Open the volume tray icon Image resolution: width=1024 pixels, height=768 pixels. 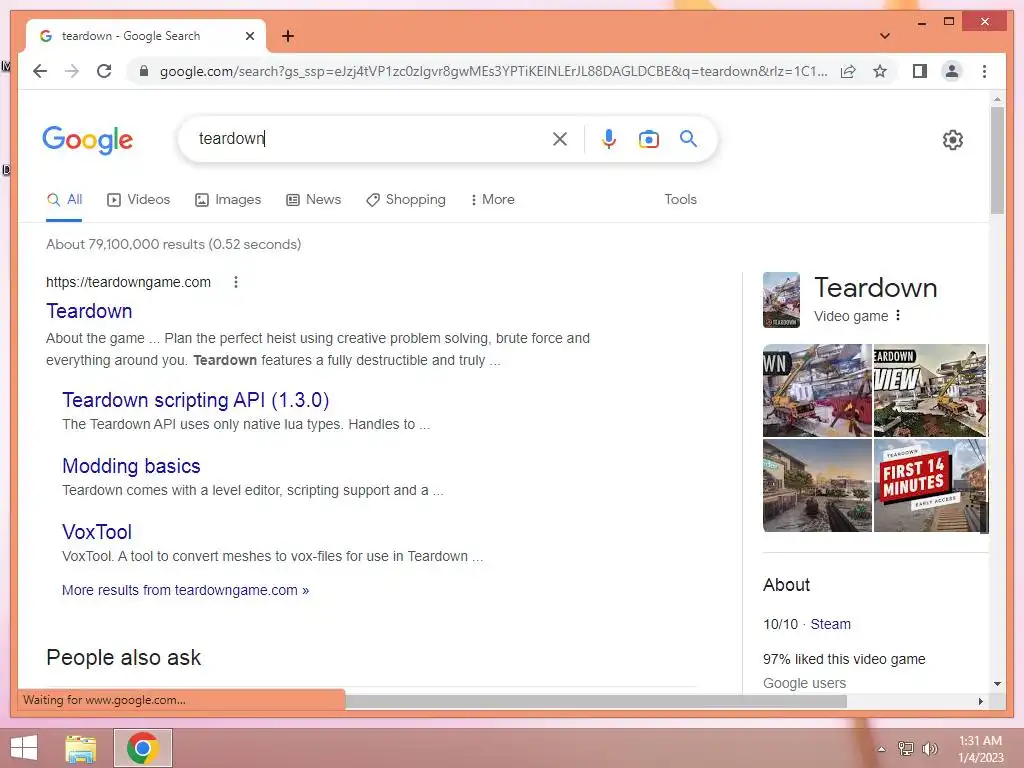coord(929,748)
